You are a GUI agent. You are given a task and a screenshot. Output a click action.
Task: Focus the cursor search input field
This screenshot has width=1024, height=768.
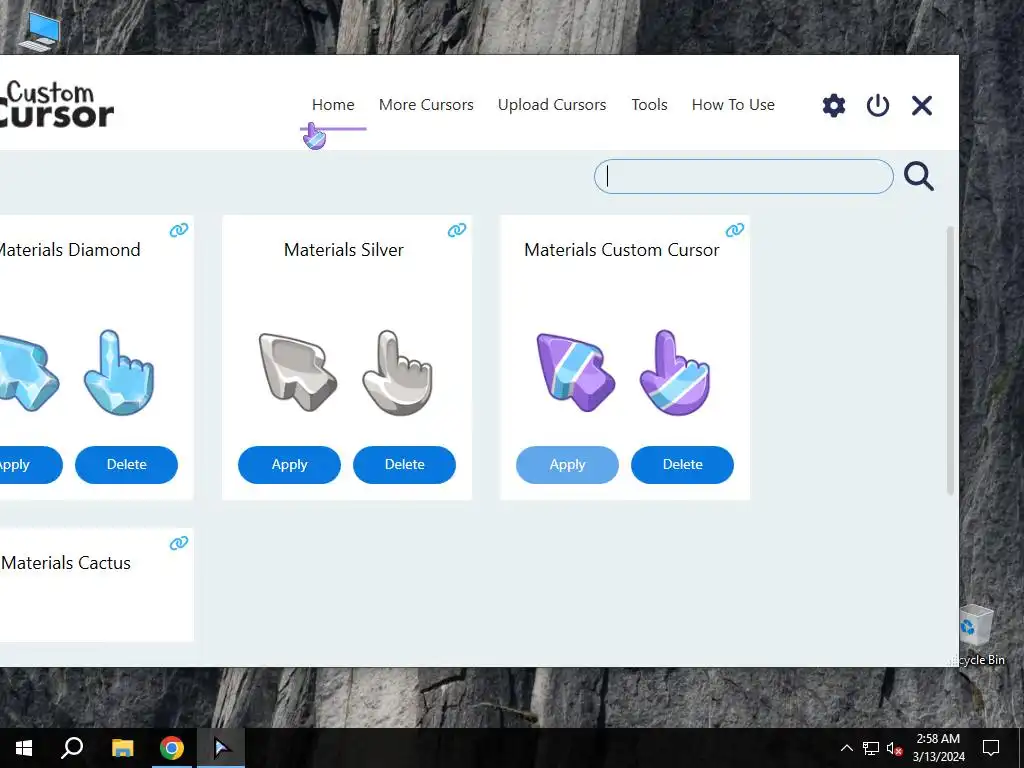click(x=743, y=176)
